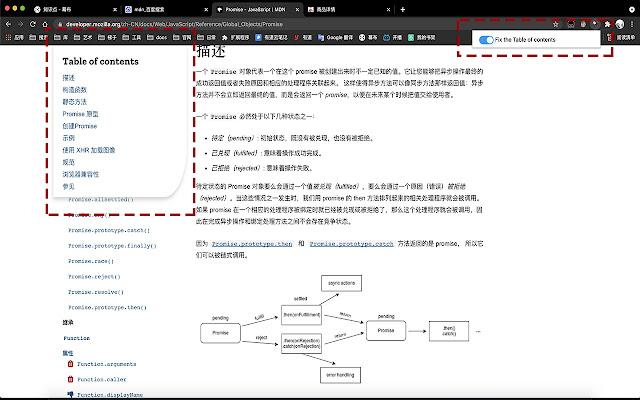
Task: Open Function.caller in the sidebar
Action: [x=102, y=379]
